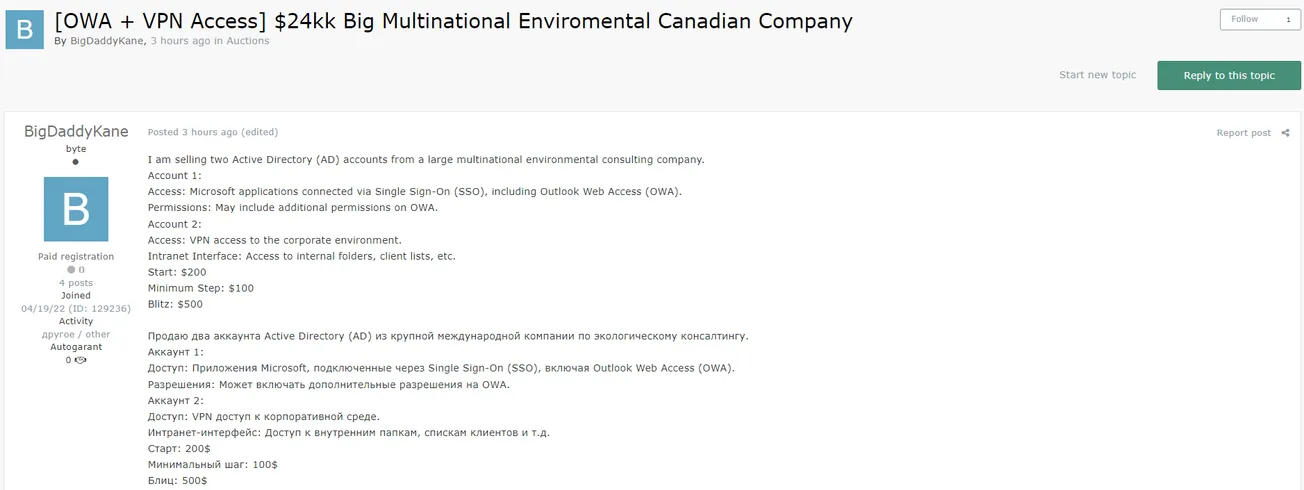Open the Auctions forum section link
1304x490 pixels.
coord(248,41)
